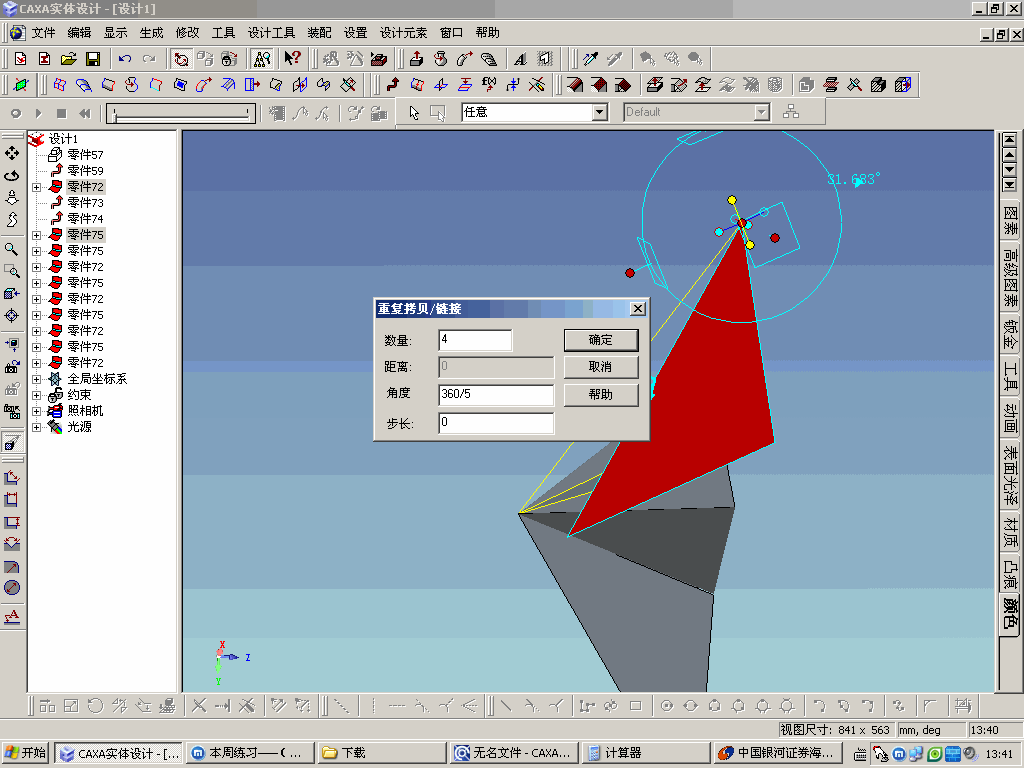Click the animation timeline slider
This screenshot has width=1024, height=768.
181,114
